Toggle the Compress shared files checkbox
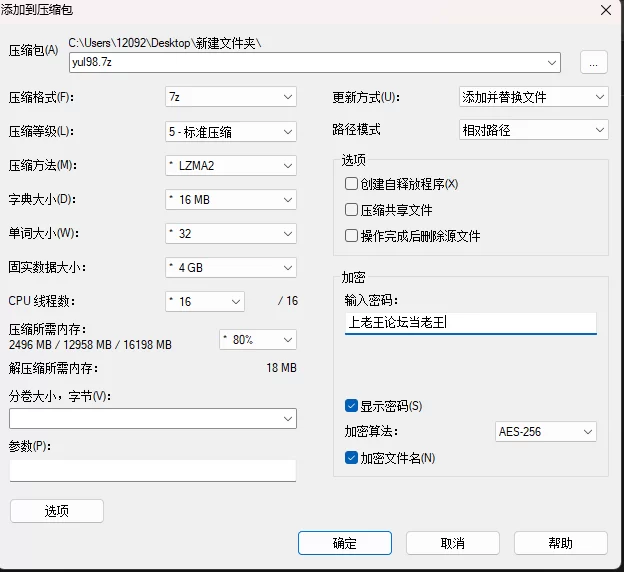 coord(351,210)
